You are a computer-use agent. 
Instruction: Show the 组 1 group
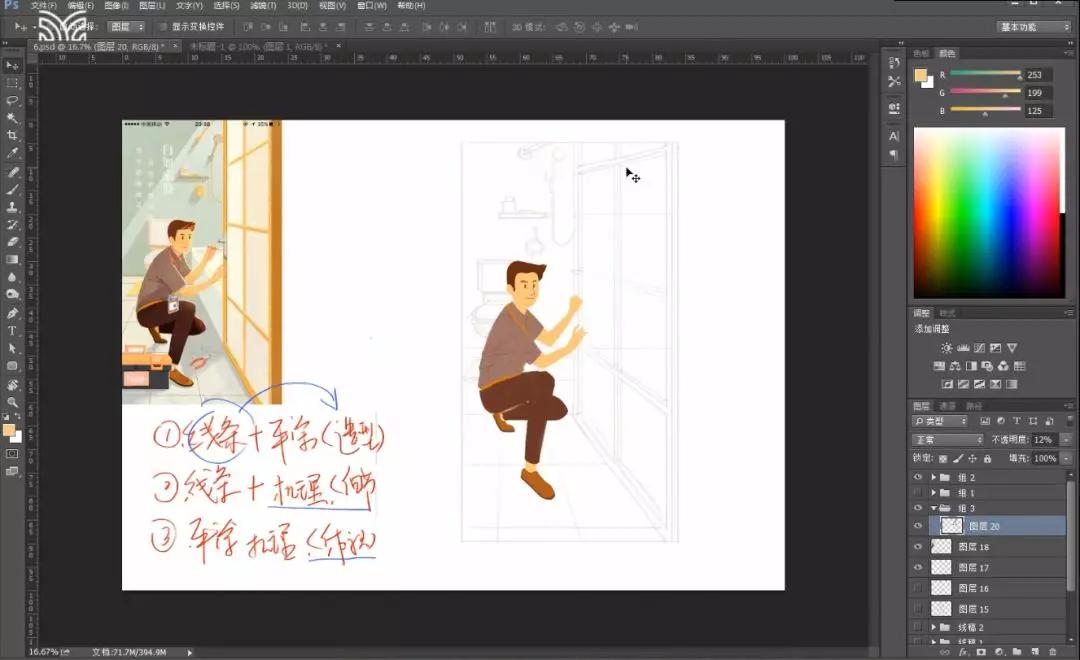coord(917,493)
